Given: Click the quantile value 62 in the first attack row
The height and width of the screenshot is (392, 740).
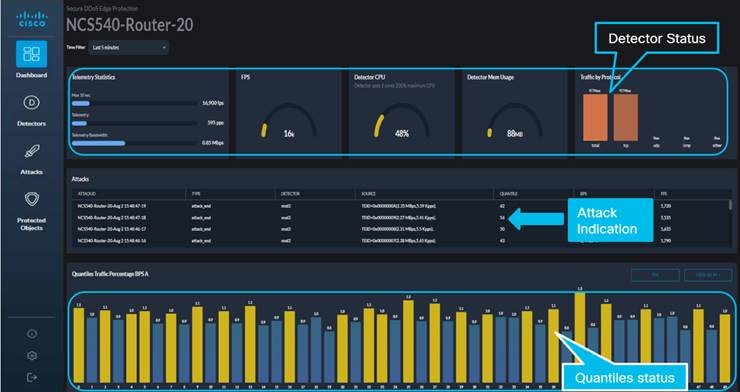Looking at the screenshot, I should click(502, 206).
